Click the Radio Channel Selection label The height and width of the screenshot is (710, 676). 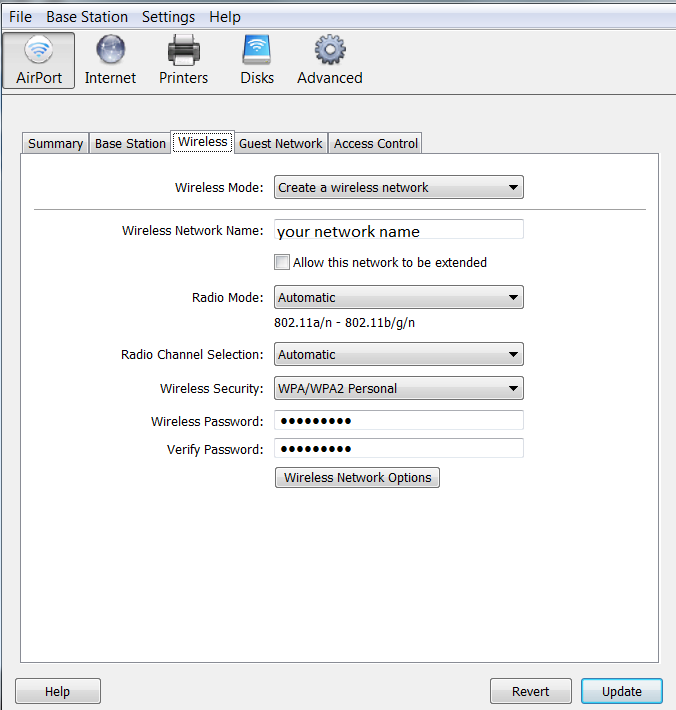coord(192,355)
